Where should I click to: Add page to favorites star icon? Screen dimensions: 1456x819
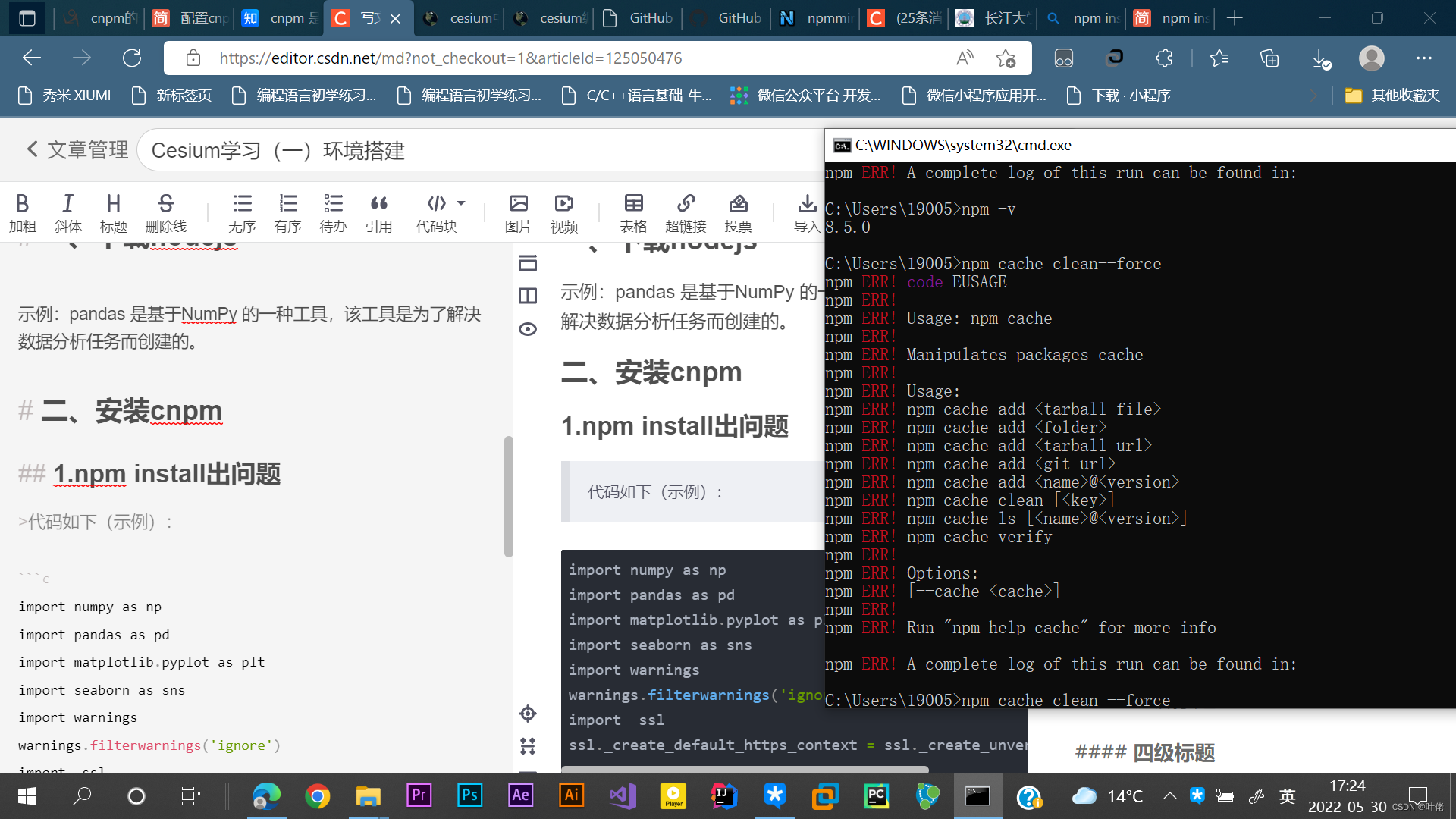pyautogui.click(x=1006, y=58)
